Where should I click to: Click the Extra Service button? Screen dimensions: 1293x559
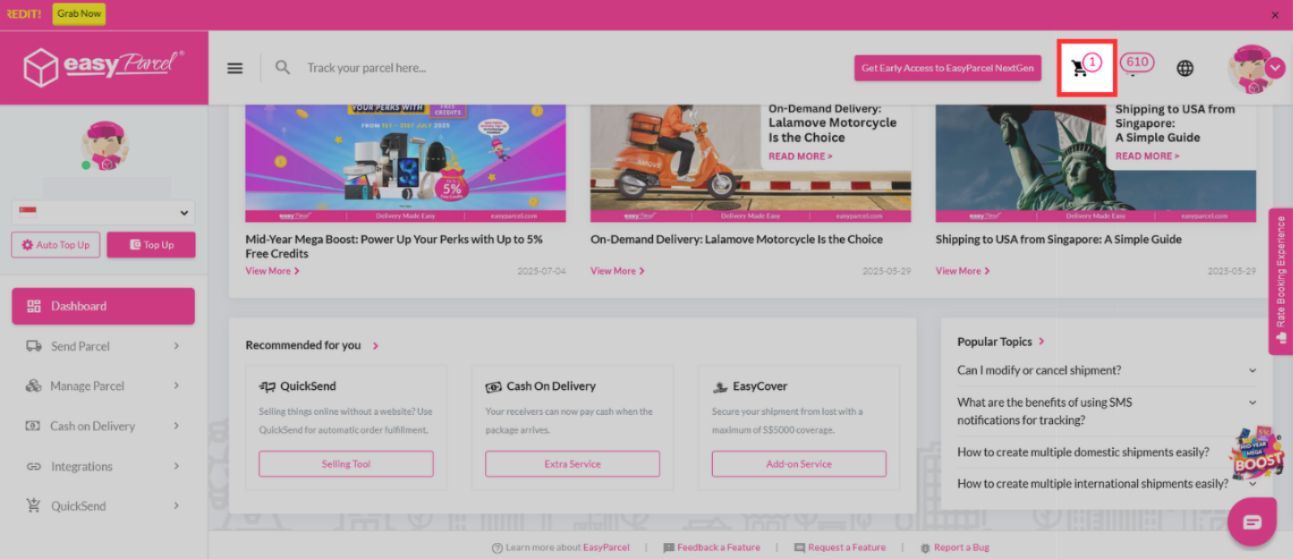coord(572,464)
